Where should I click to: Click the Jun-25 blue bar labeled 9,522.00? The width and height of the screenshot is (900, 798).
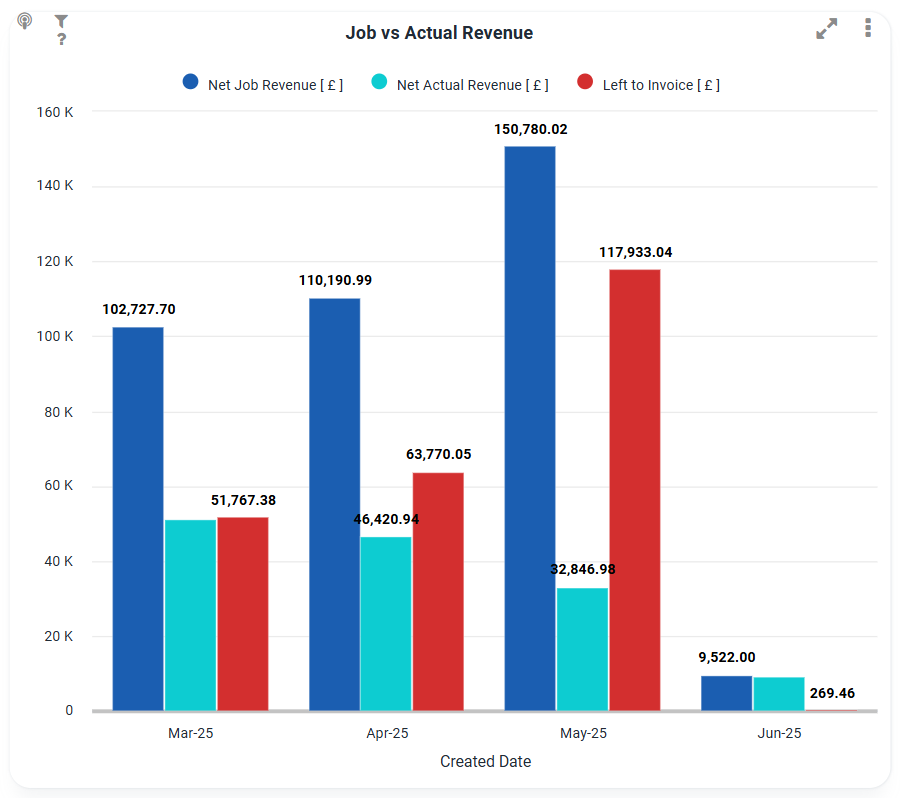click(726, 693)
